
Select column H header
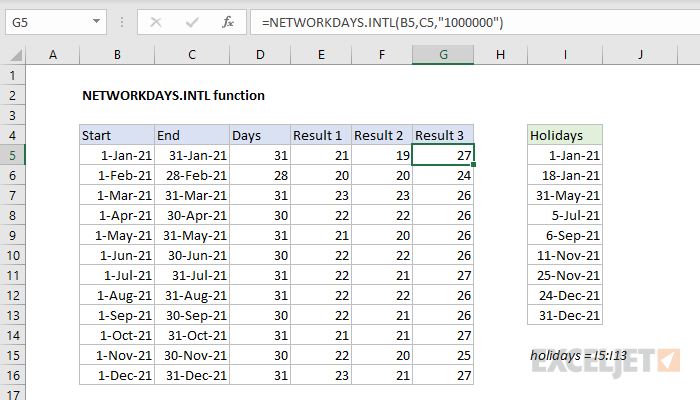(500, 55)
